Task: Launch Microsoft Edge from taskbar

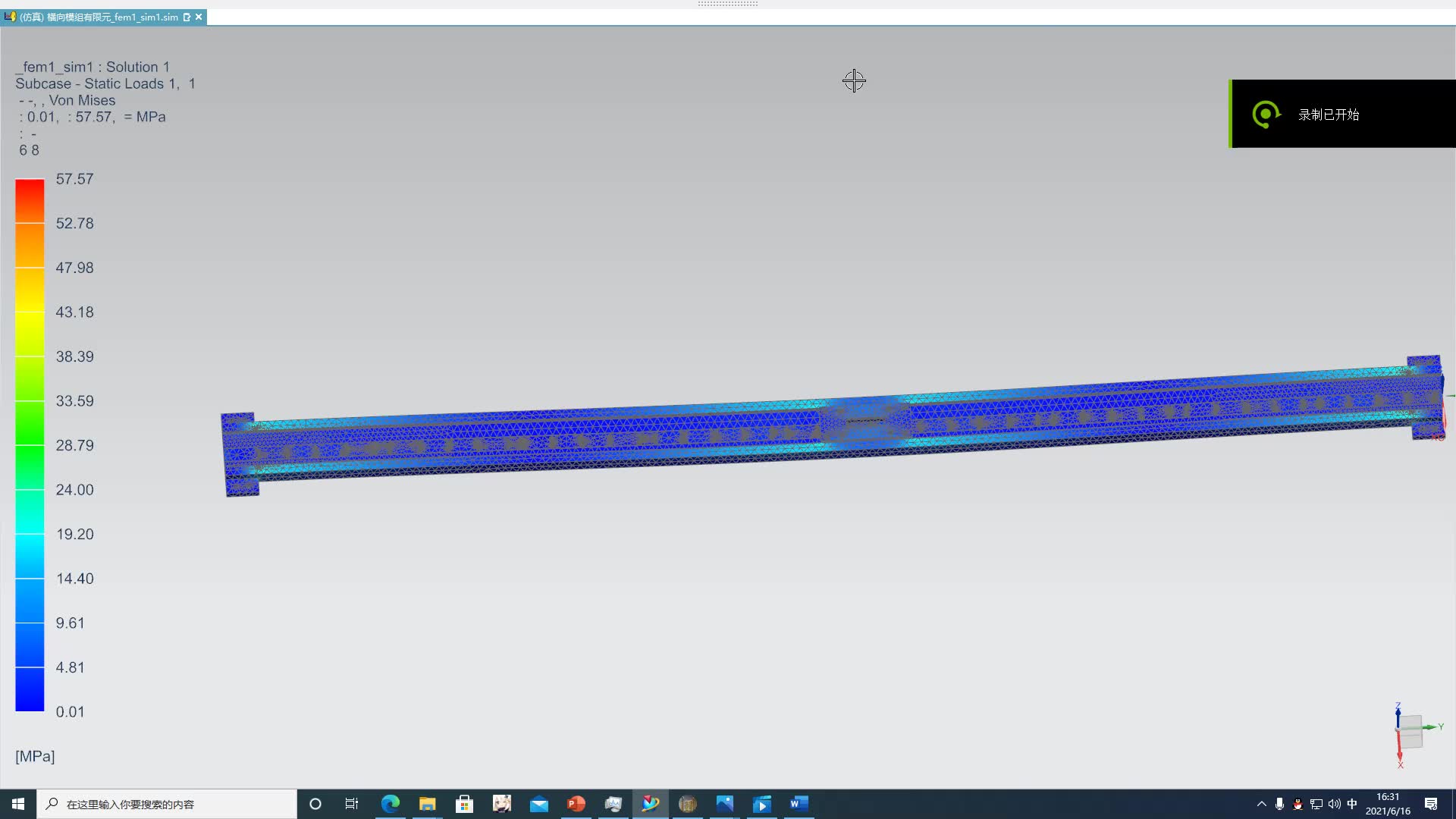Action: coord(391,804)
